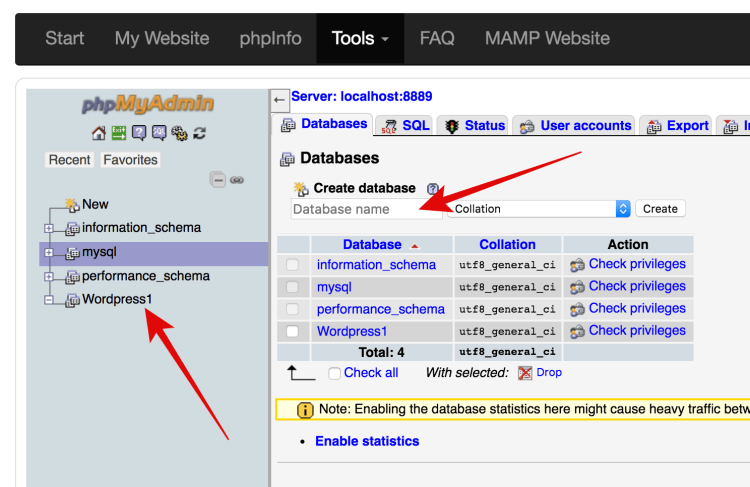The width and height of the screenshot is (750, 487).
Task: Click privileges icon for performance_schema row
Action: [x=577, y=310]
